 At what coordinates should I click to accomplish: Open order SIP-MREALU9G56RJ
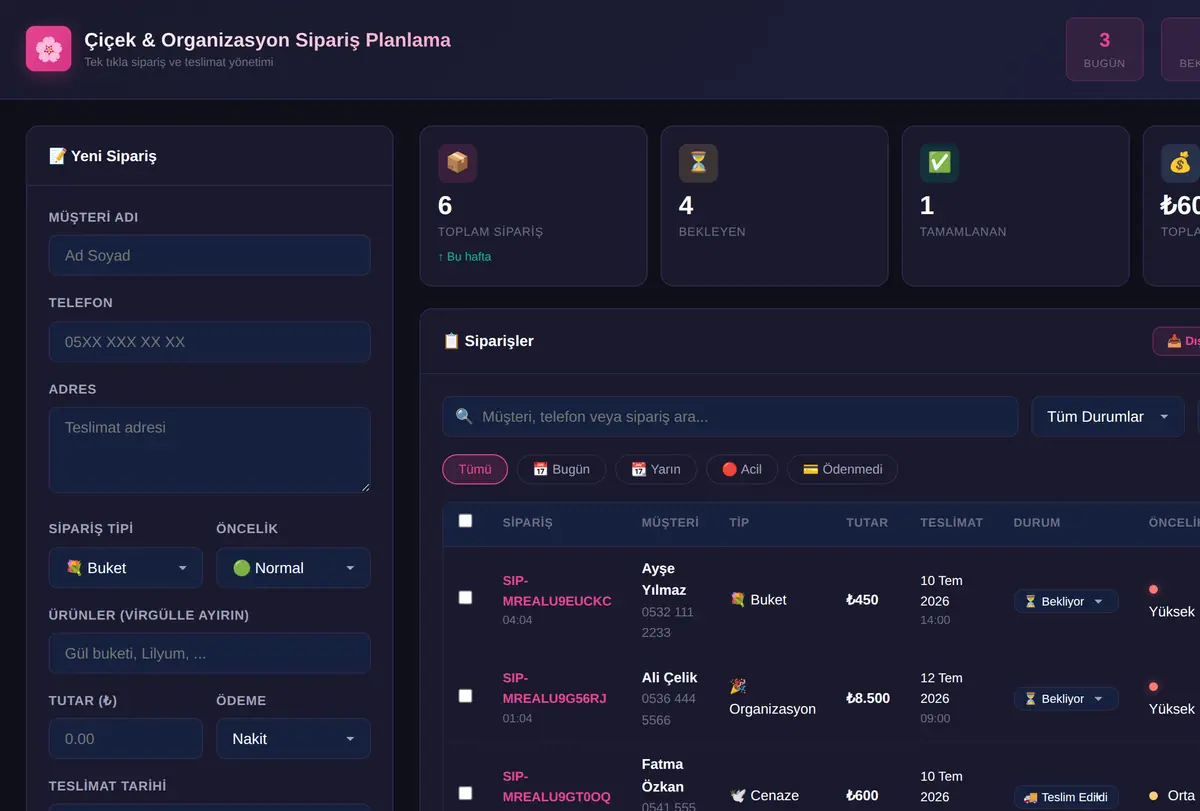point(554,688)
